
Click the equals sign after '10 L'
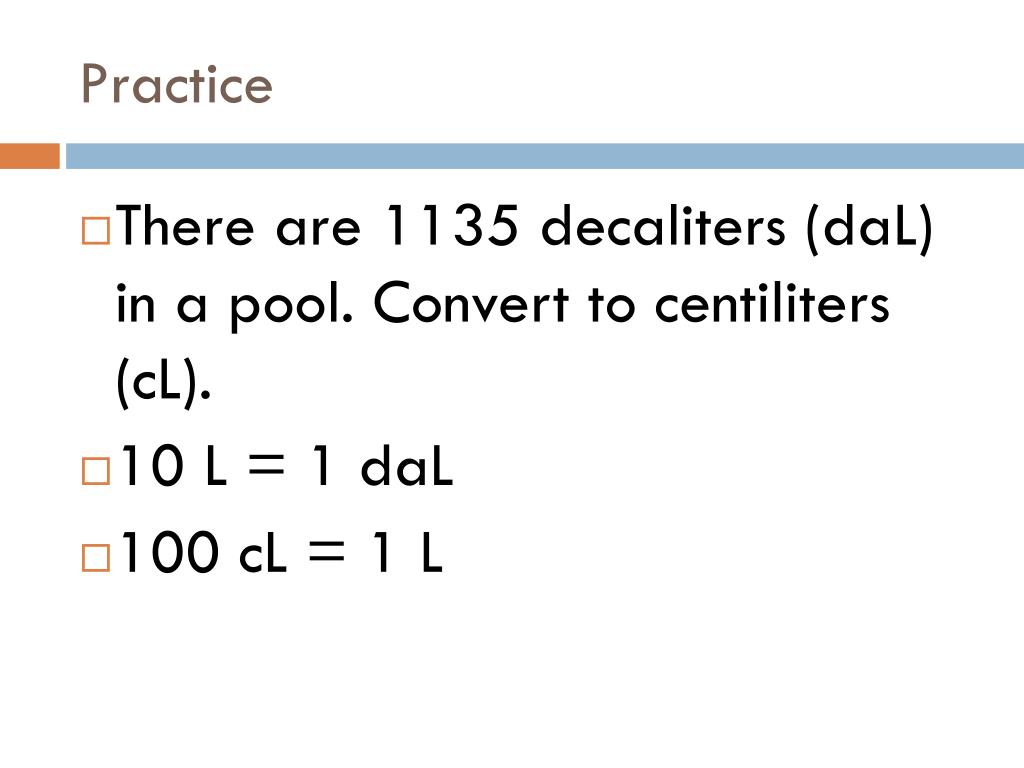(x=267, y=464)
